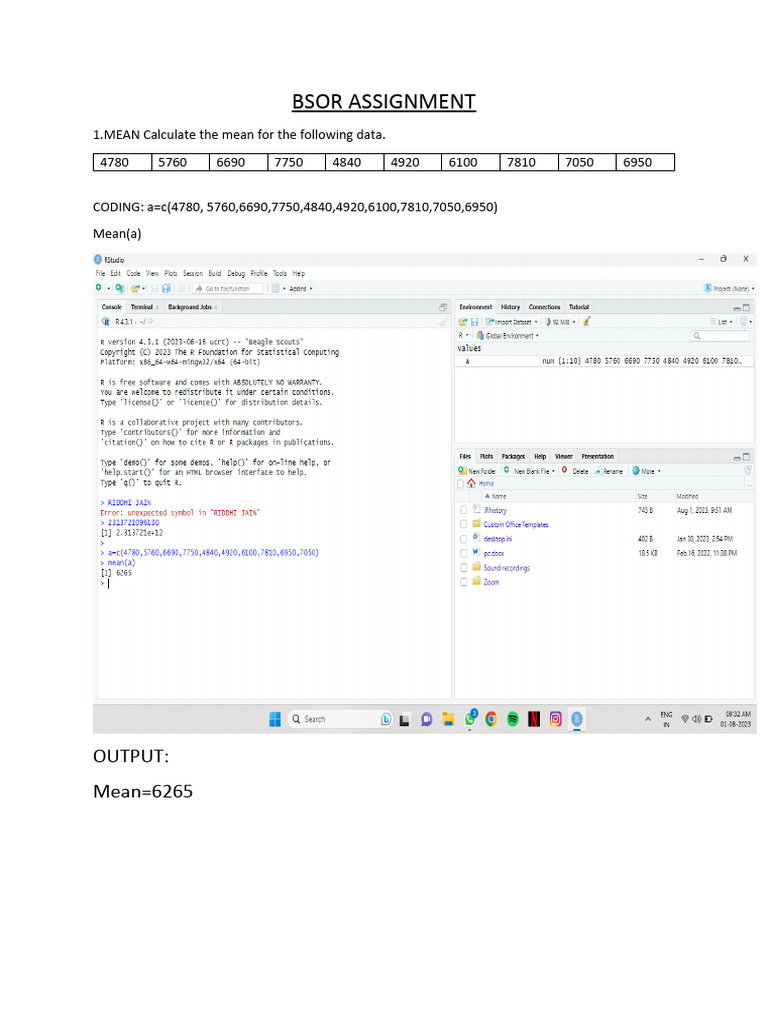Open Spotify from the taskbar
The image size is (768, 1024).
[513, 719]
